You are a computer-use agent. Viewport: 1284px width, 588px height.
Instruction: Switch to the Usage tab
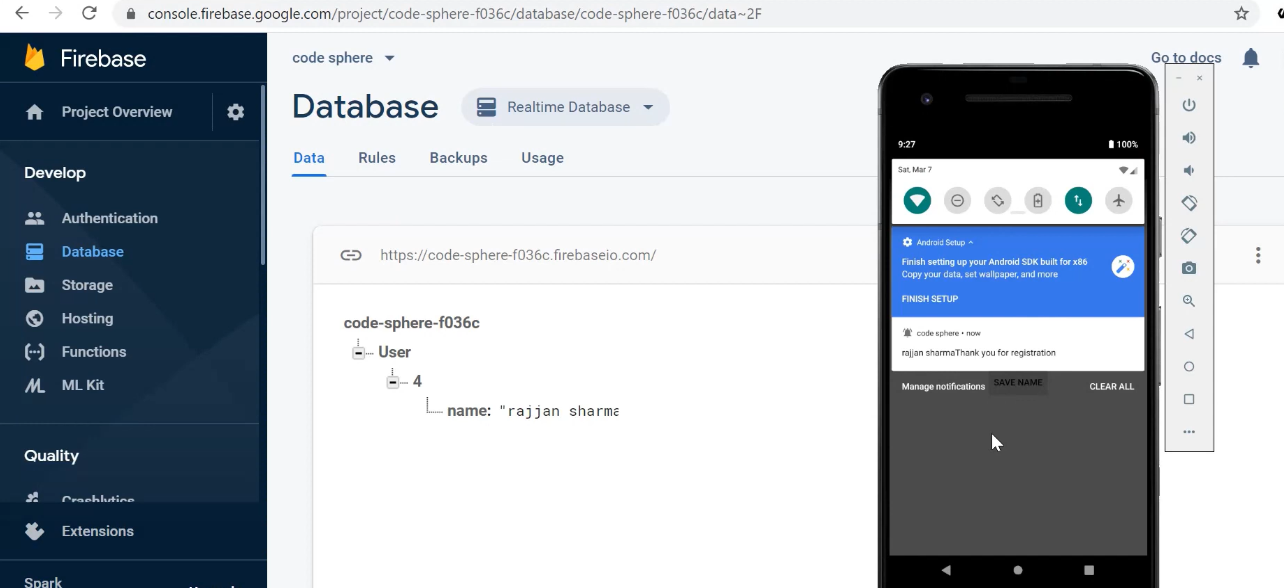pyautogui.click(x=542, y=158)
